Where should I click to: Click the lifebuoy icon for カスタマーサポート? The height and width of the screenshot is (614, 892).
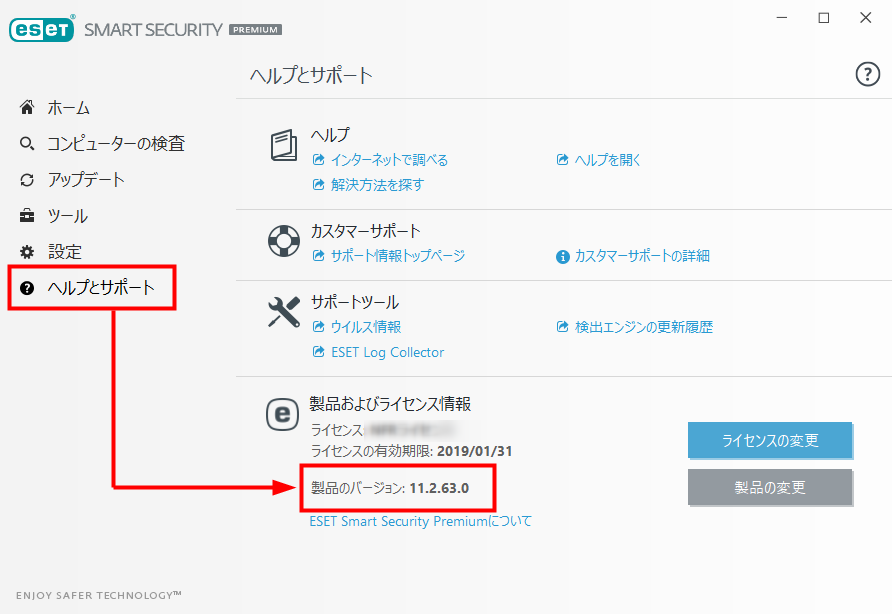(x=284, y=241)
